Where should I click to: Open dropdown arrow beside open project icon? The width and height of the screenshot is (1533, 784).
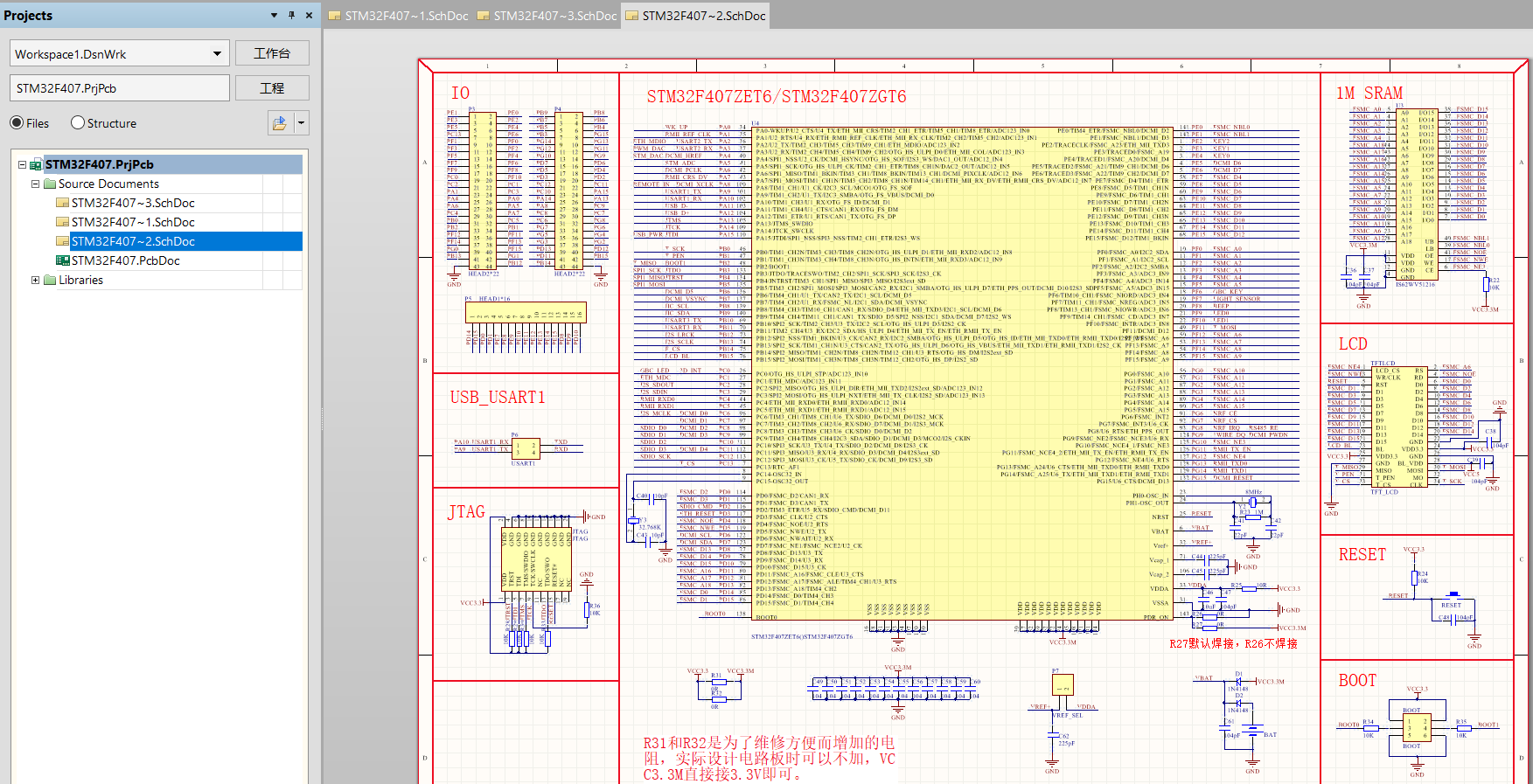pyautogui.click(x=301, y=123)
